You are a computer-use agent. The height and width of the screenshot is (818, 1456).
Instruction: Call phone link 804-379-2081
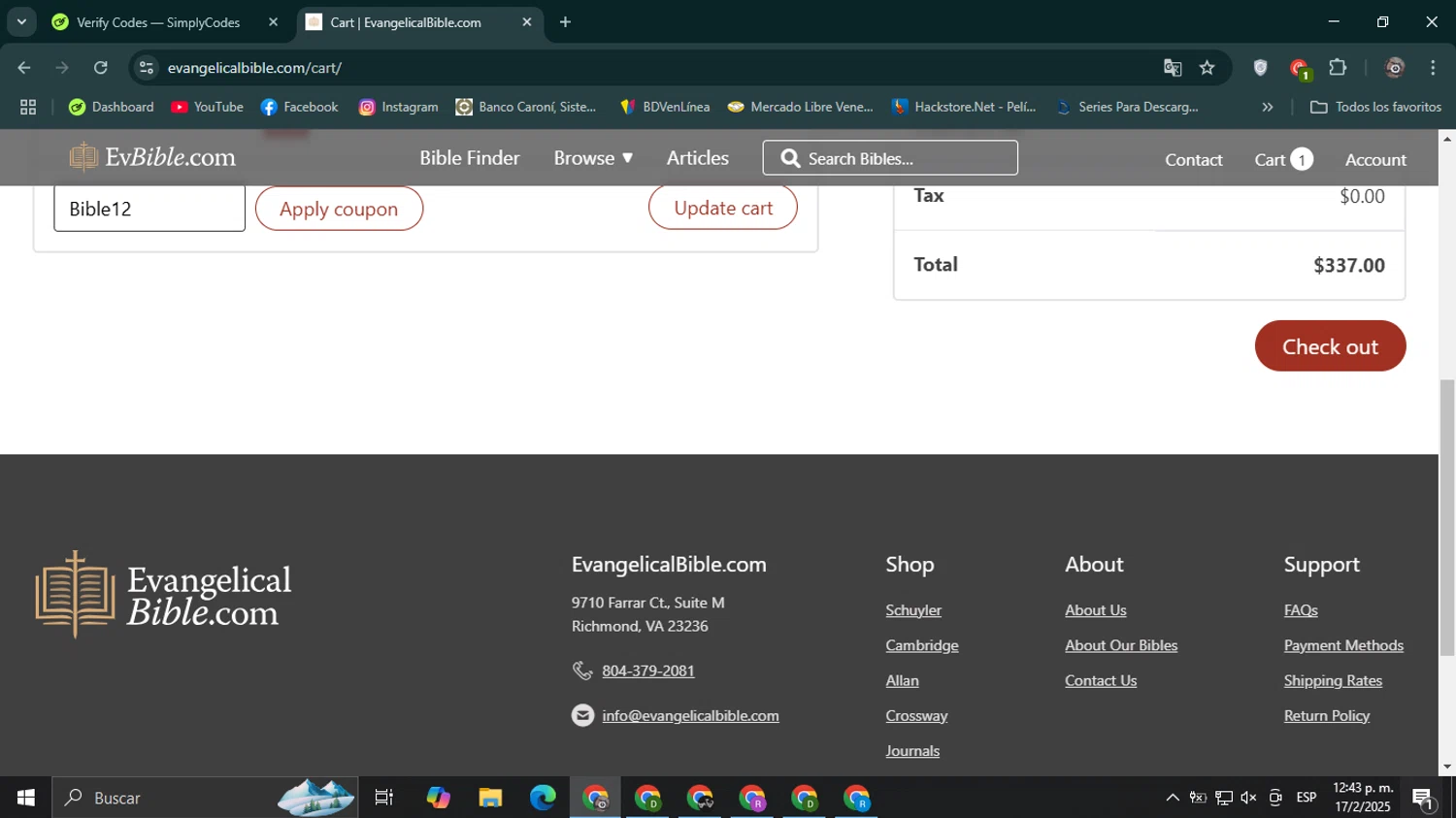click(648, 671)
